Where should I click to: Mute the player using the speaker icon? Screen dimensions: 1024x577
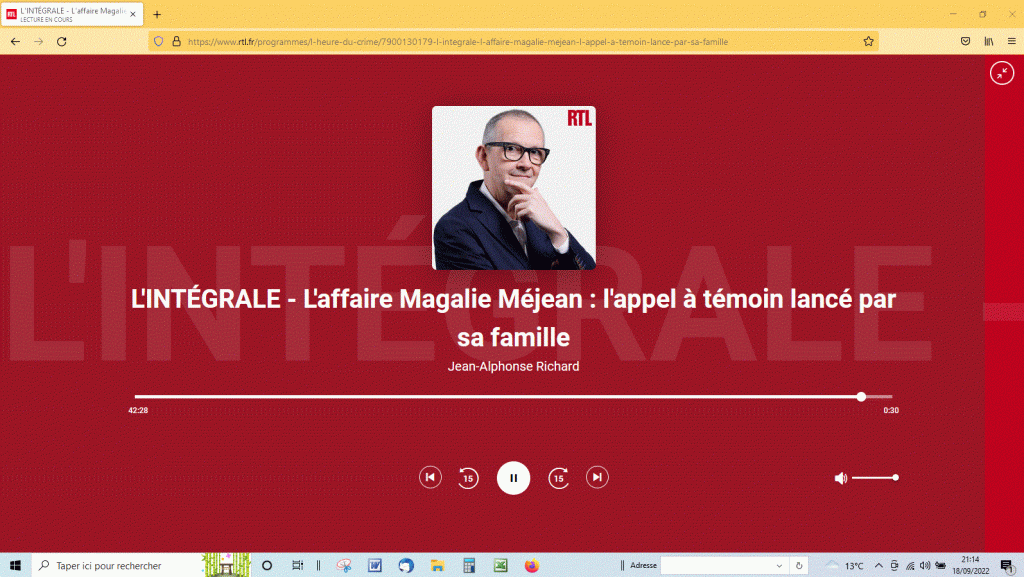[840, 478]
